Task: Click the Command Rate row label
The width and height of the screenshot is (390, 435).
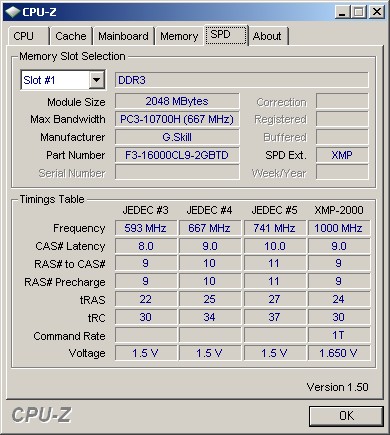Action: 69,336
